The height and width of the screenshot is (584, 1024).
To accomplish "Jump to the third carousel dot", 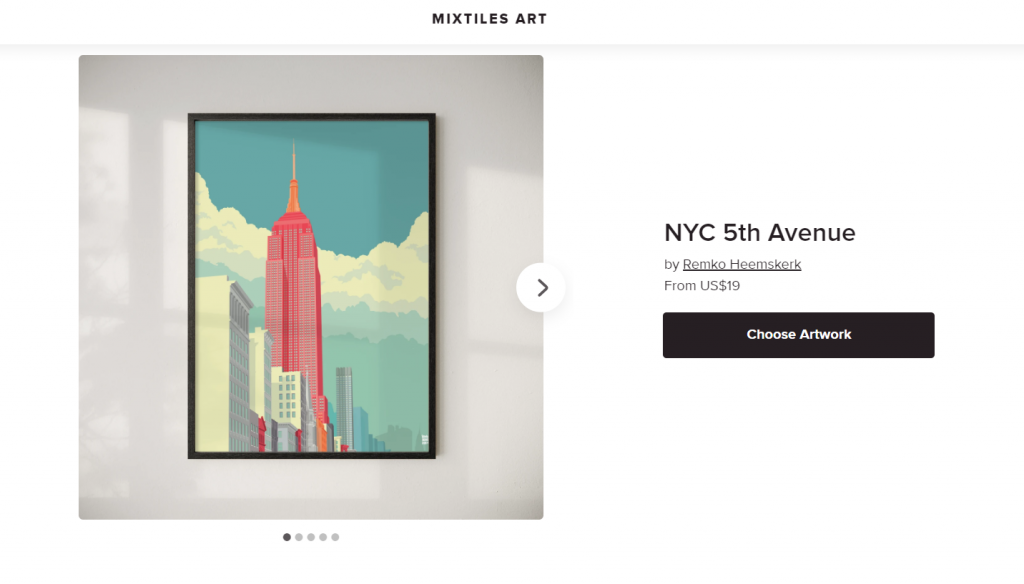I will pyautogui.click(x=311, y=537).
